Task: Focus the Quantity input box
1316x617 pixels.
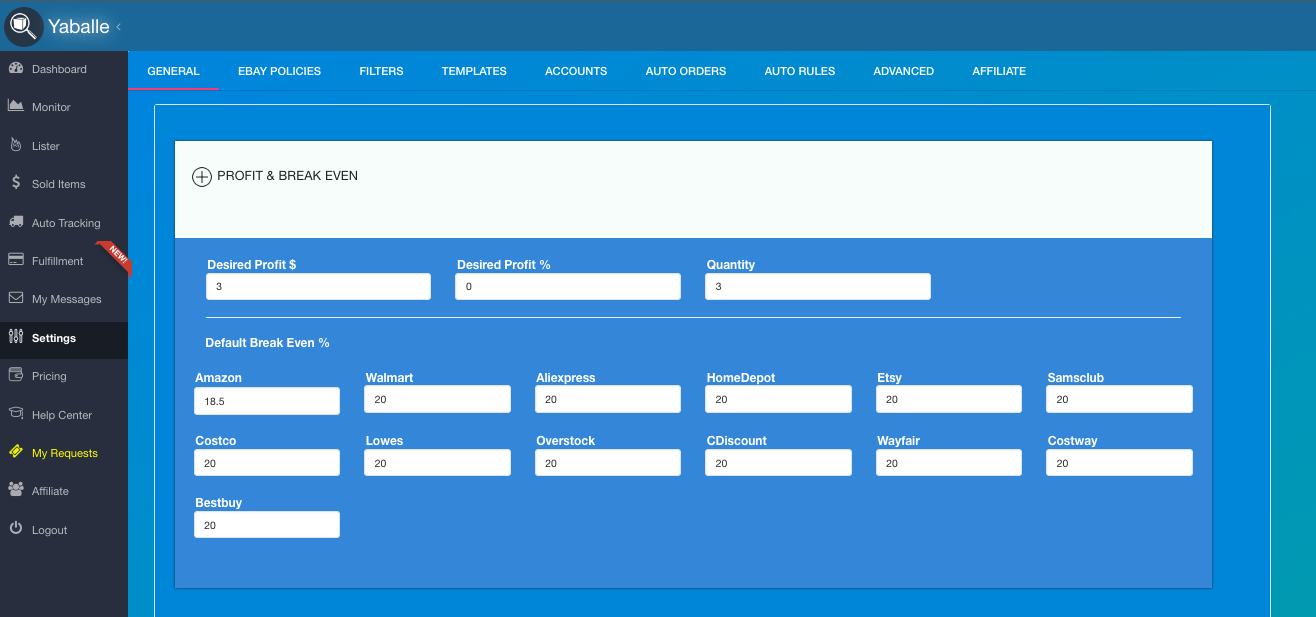Action: 817,287
